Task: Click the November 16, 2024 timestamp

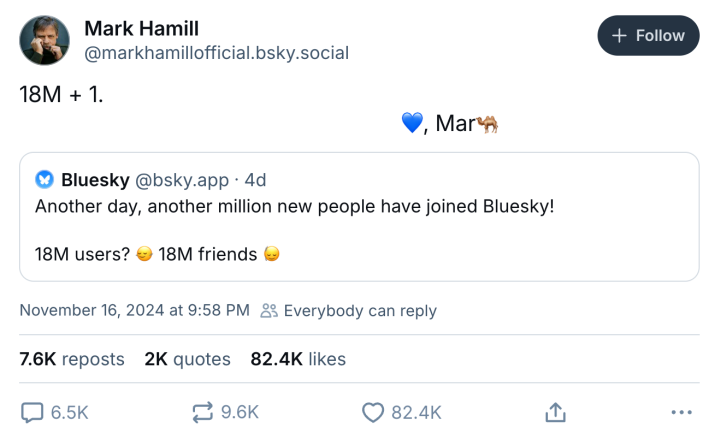Action: [134, 311]
